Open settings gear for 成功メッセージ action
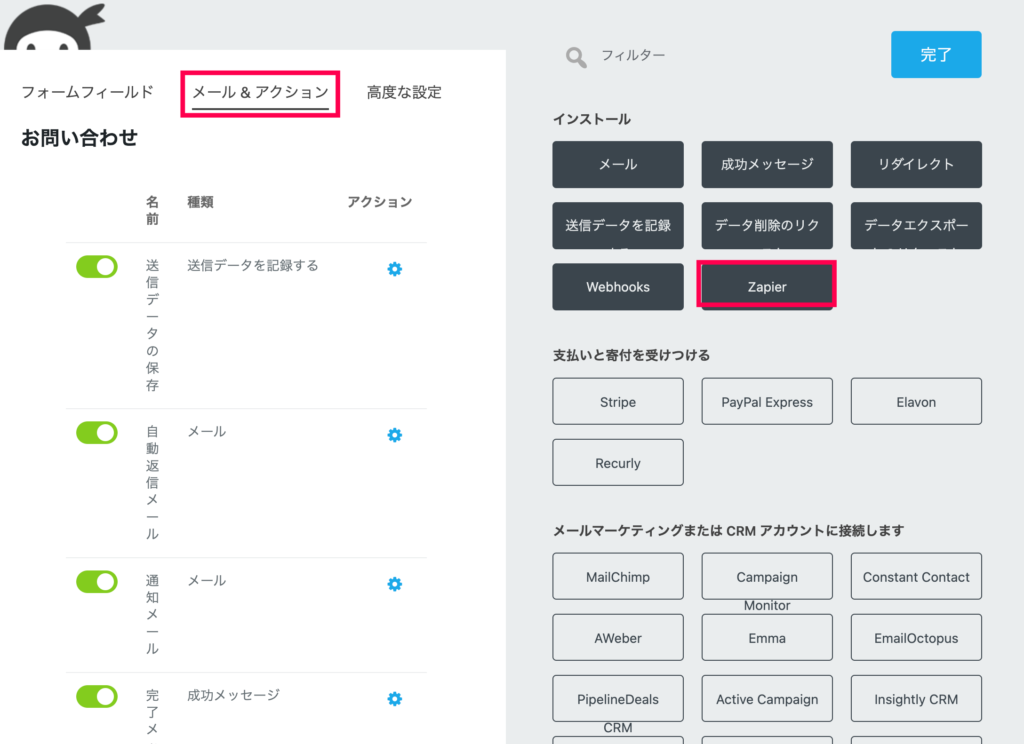The height and width of the screenshot is (744, 1024). coord(394,698)
